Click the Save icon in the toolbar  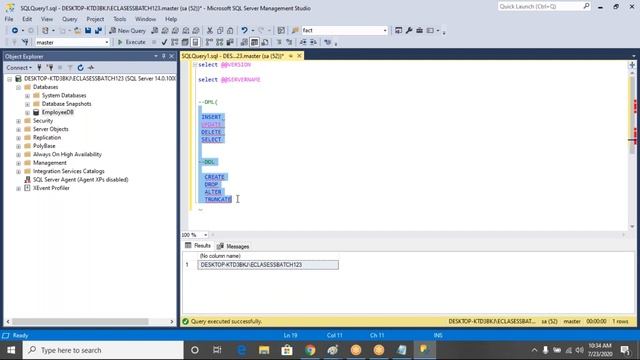coord(88,31)
